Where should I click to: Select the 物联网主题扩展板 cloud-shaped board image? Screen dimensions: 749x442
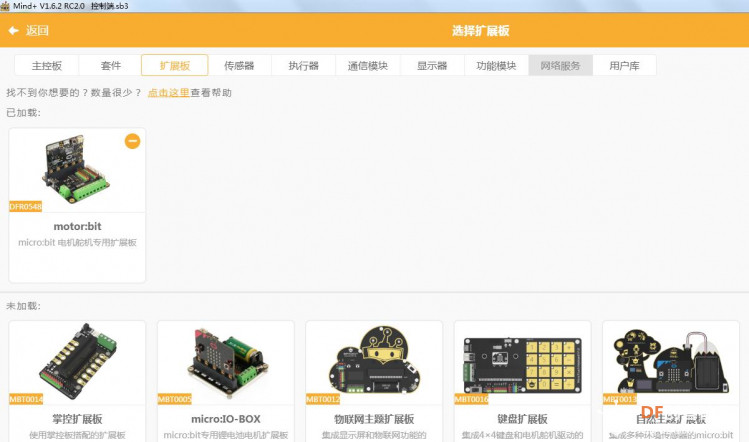(x=374, y=360)
